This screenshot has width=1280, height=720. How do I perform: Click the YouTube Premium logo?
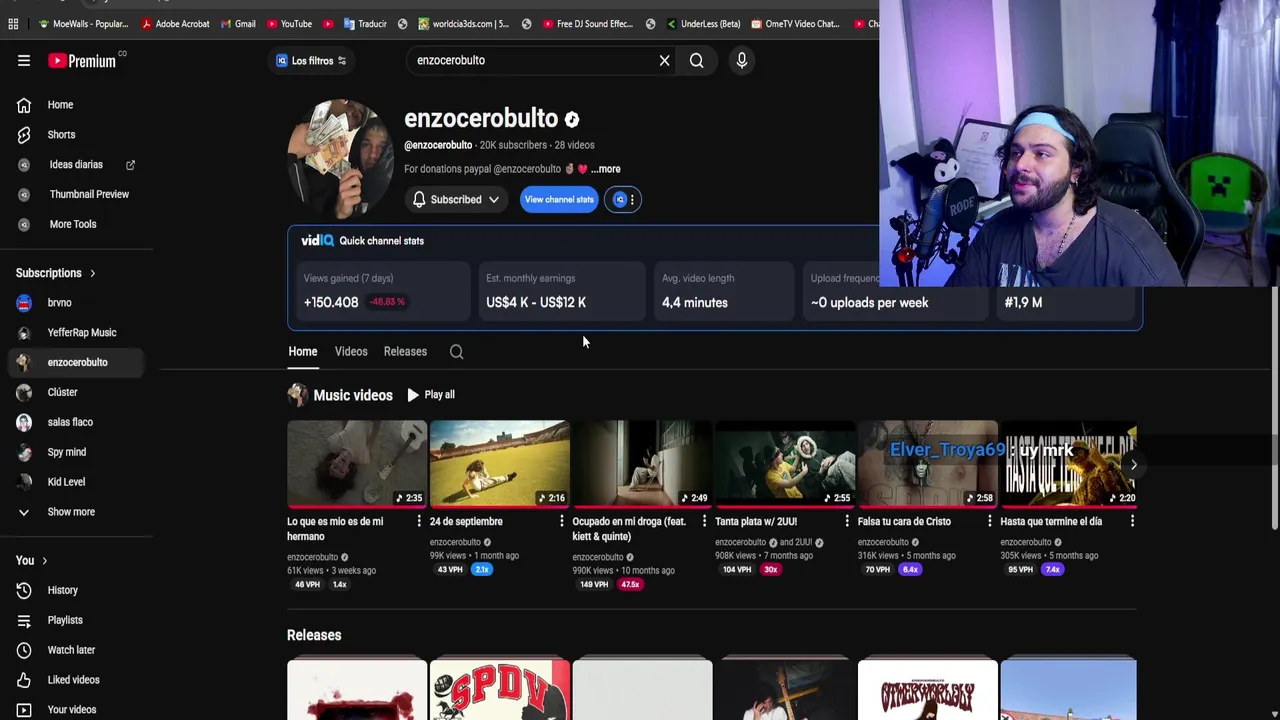click(82, 60)
